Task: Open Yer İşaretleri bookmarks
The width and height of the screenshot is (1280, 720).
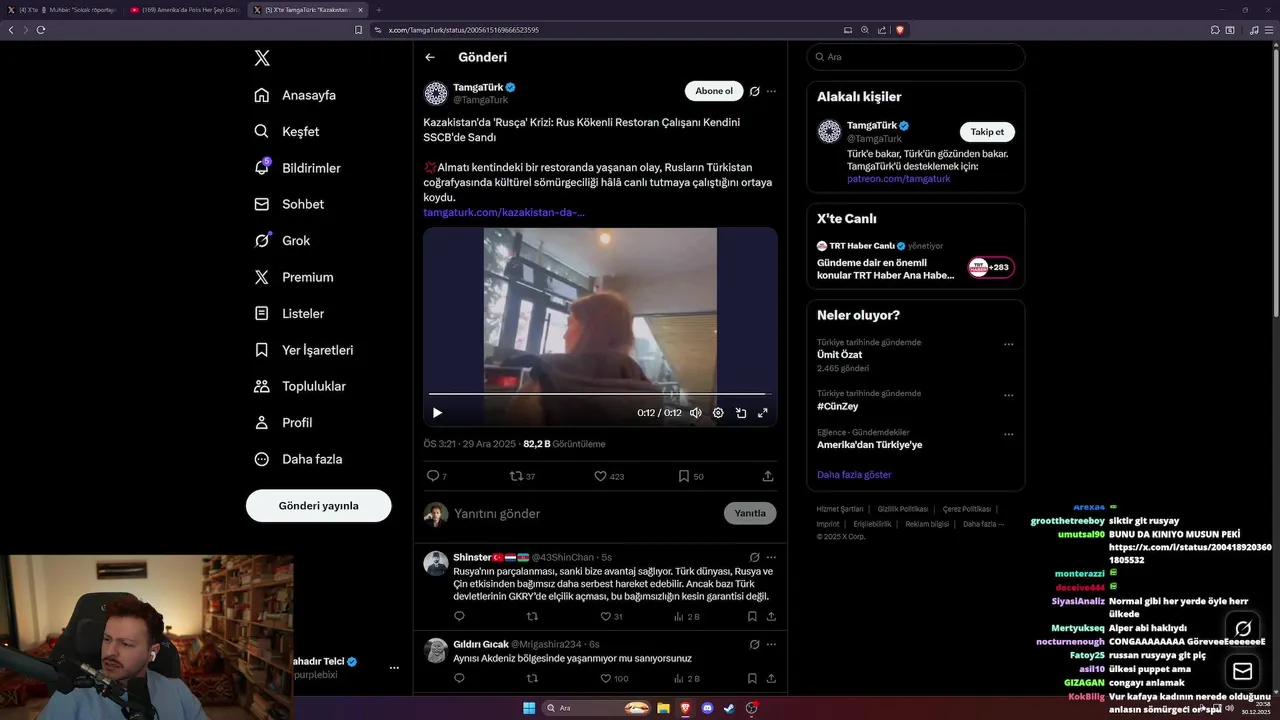Action: (304, 350)
